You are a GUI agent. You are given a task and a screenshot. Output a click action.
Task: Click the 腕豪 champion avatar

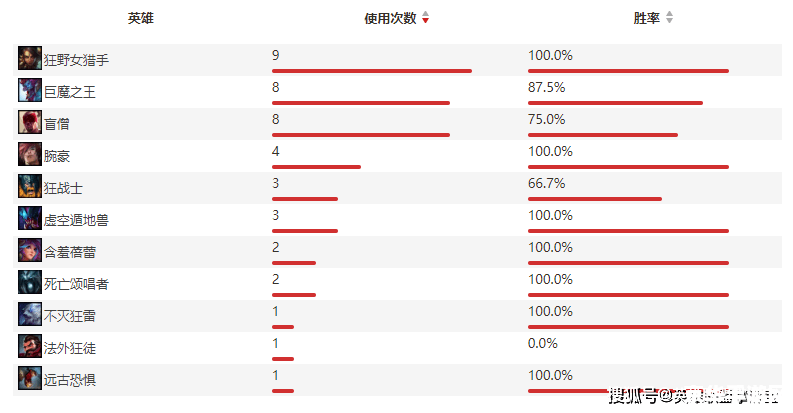click(x=30, y=155)
